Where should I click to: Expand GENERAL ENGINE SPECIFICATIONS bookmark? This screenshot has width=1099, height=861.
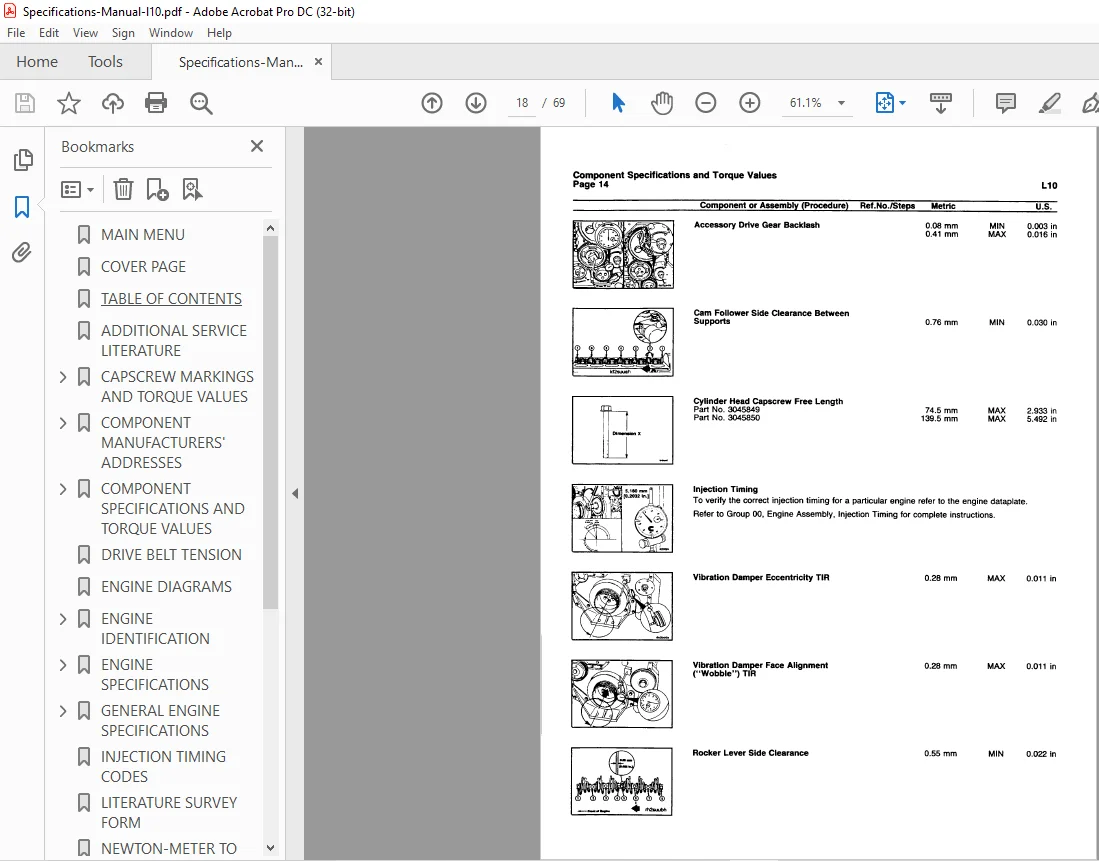tap(63, 711)
